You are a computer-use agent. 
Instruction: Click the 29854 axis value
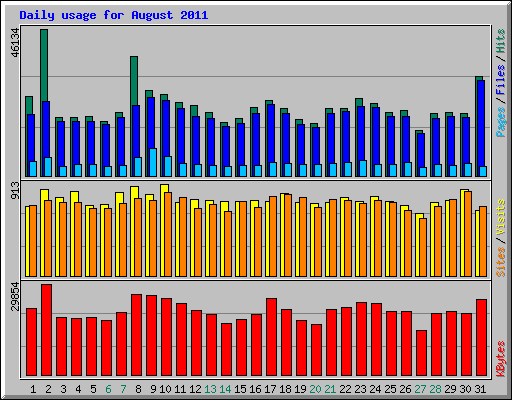pos(15,296)
